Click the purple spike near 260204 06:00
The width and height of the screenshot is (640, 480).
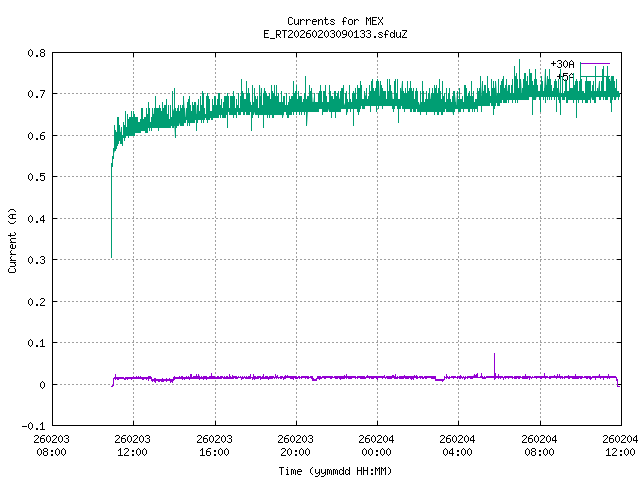494,362
